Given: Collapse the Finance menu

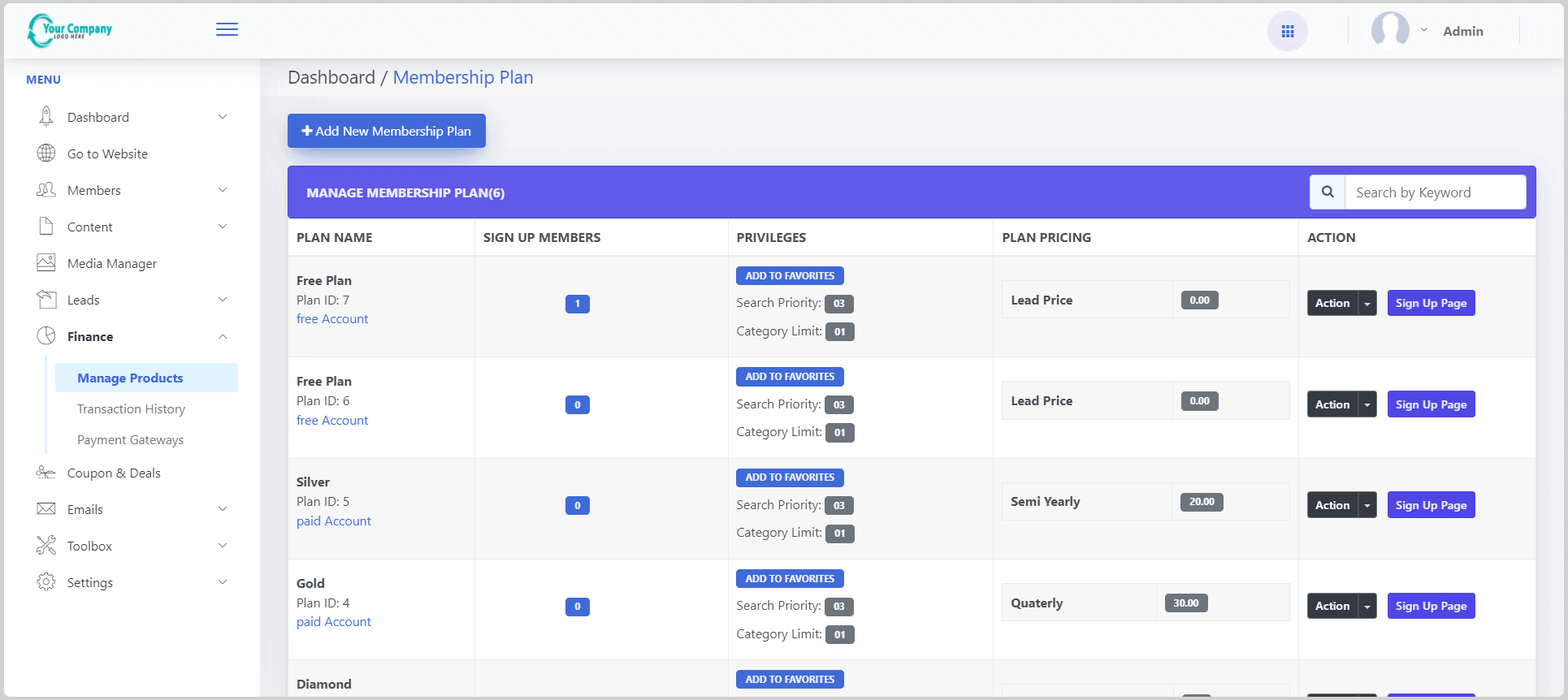Looking at the screenshot, I should coord(222,336).
